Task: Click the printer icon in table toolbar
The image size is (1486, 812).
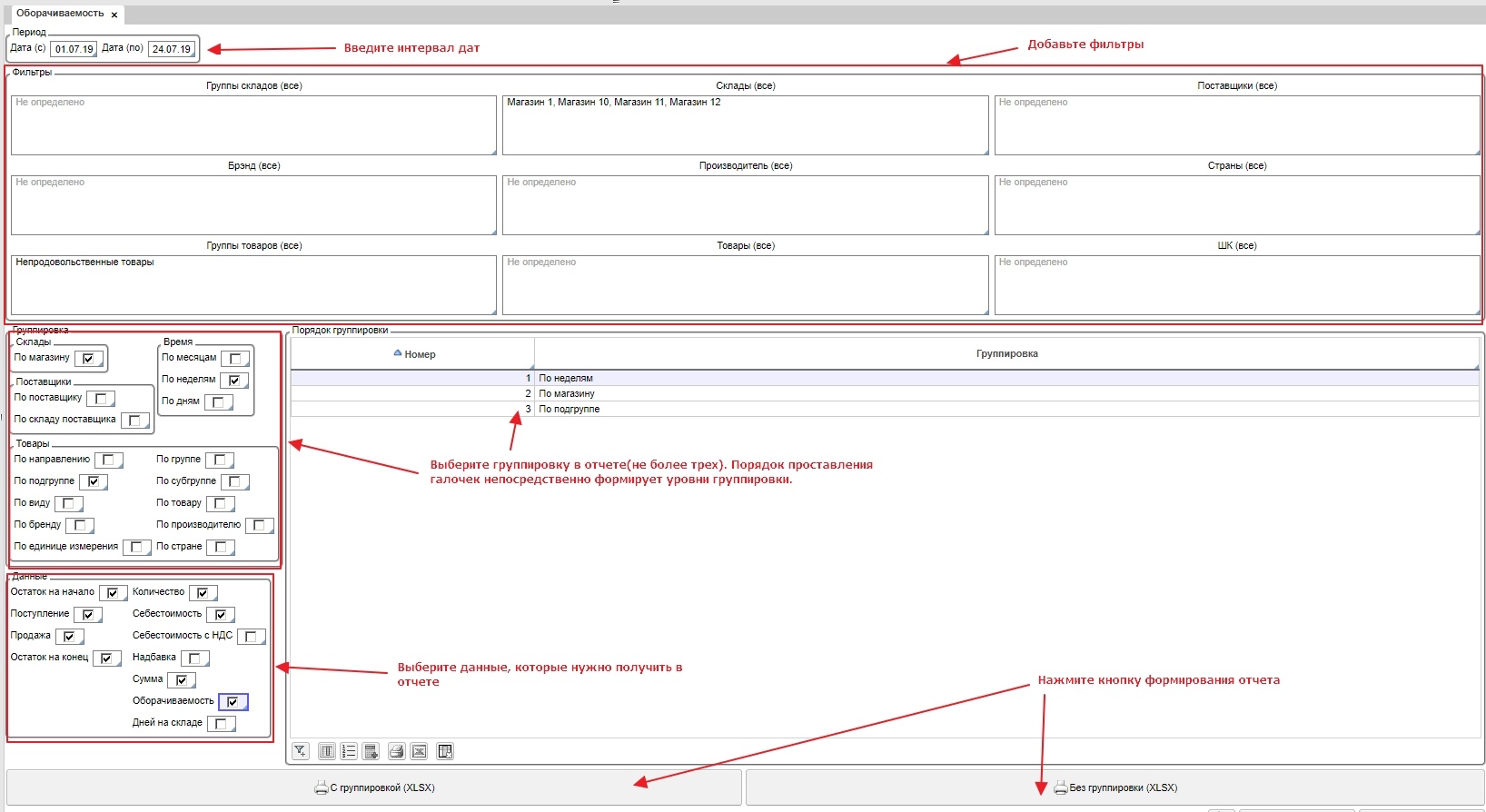Action: click(396, 751)
